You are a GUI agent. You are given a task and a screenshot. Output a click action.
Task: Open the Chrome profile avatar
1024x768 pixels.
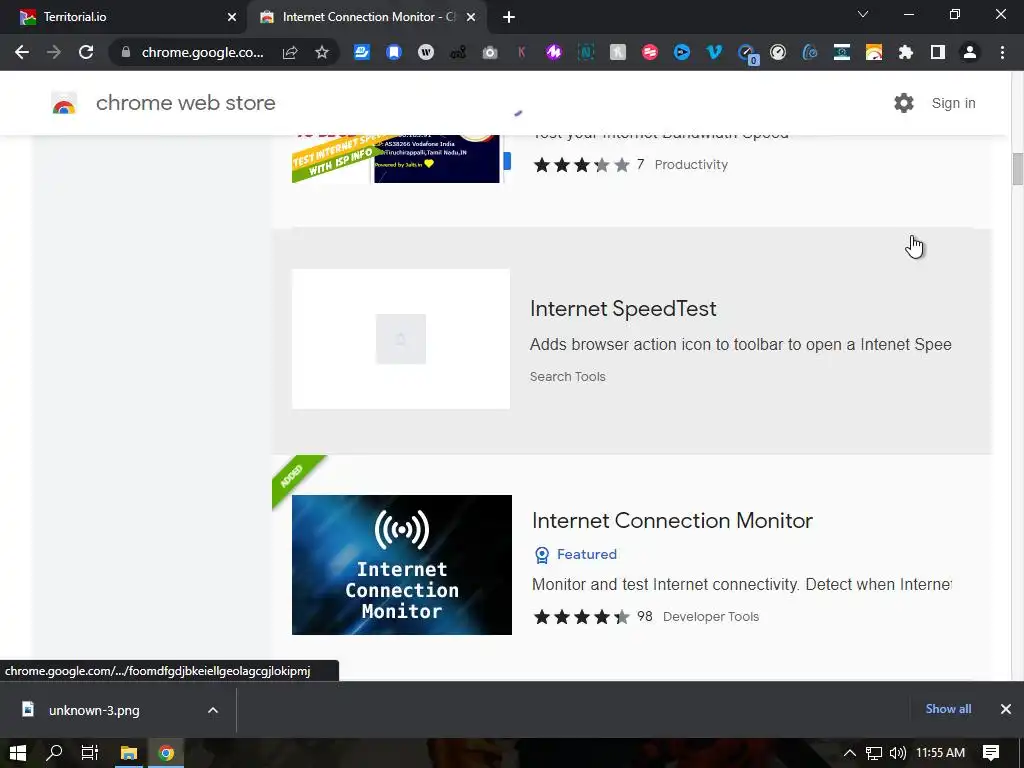coord(970,52)
